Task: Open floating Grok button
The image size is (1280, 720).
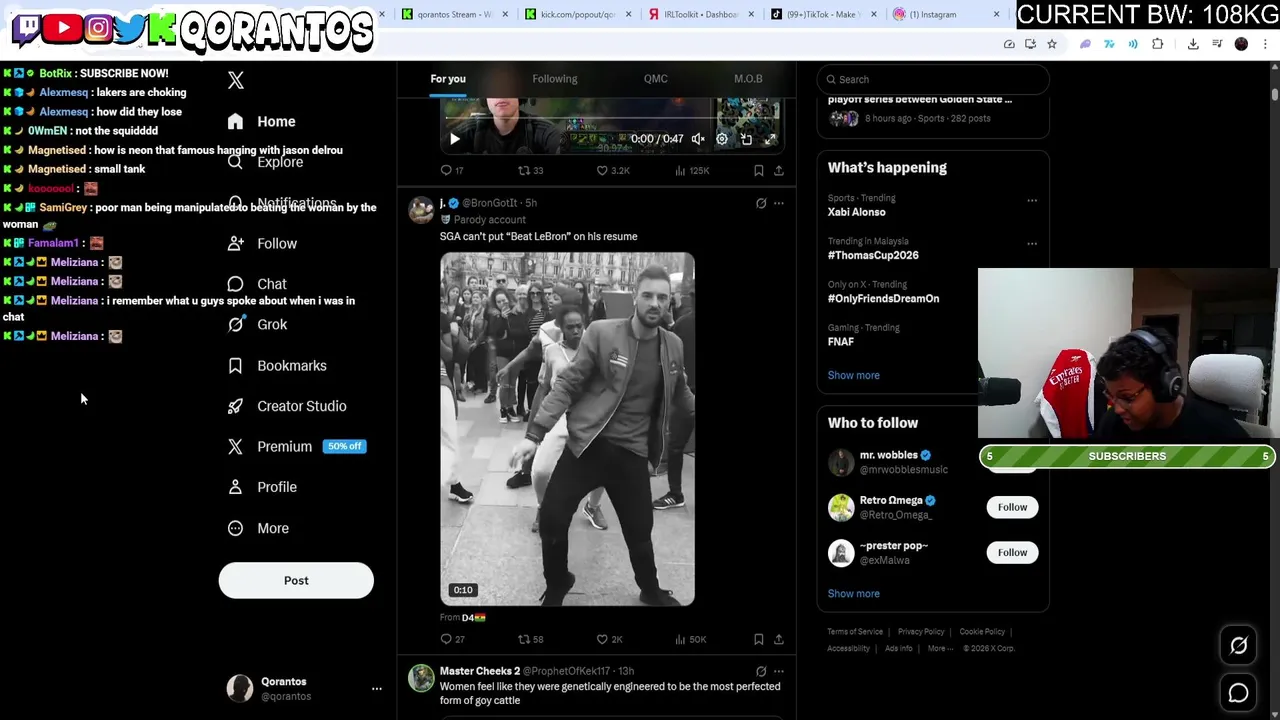Action: (x=1238, y=646)
